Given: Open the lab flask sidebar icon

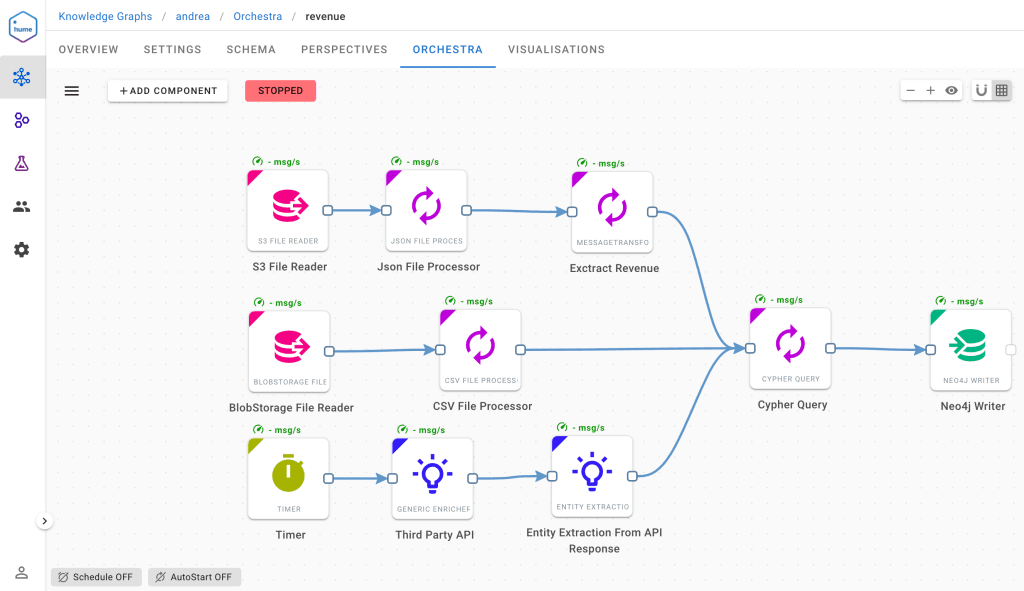Looking at the screenshot, I should click(22, 163).
